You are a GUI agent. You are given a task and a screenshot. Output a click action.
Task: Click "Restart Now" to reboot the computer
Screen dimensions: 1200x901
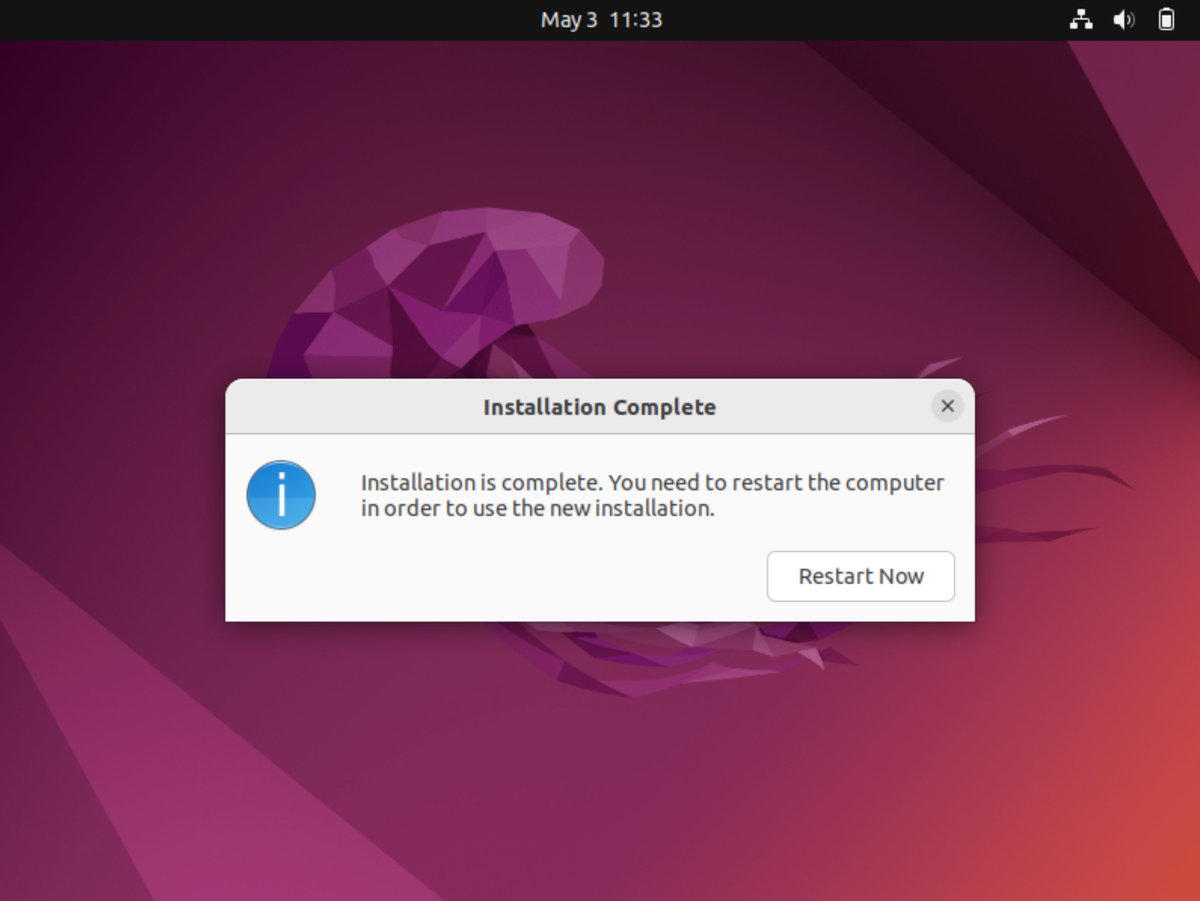tap(860, 576)
